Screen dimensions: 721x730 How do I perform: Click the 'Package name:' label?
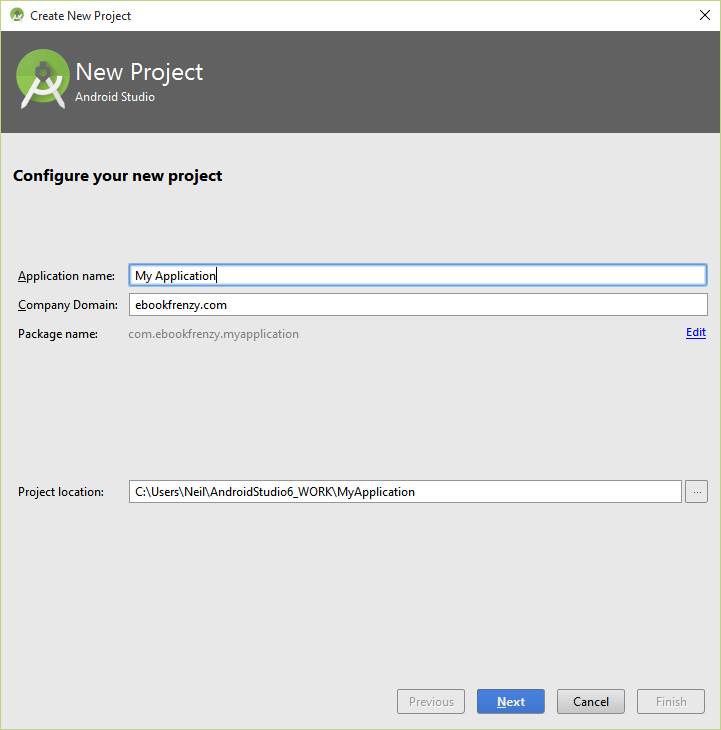(58, 334)
